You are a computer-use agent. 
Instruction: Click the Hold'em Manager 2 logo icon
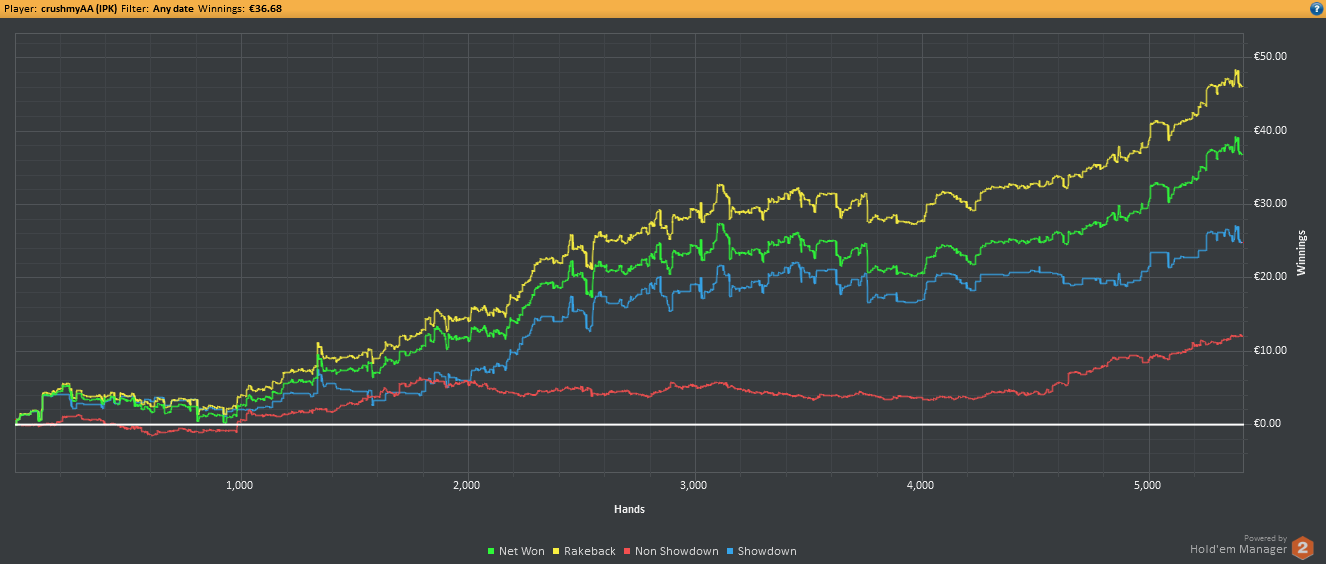(1302, 547)
